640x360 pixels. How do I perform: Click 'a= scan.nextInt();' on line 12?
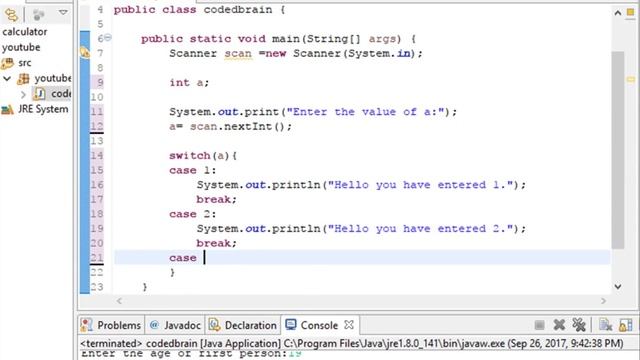[x=231, y=127]
